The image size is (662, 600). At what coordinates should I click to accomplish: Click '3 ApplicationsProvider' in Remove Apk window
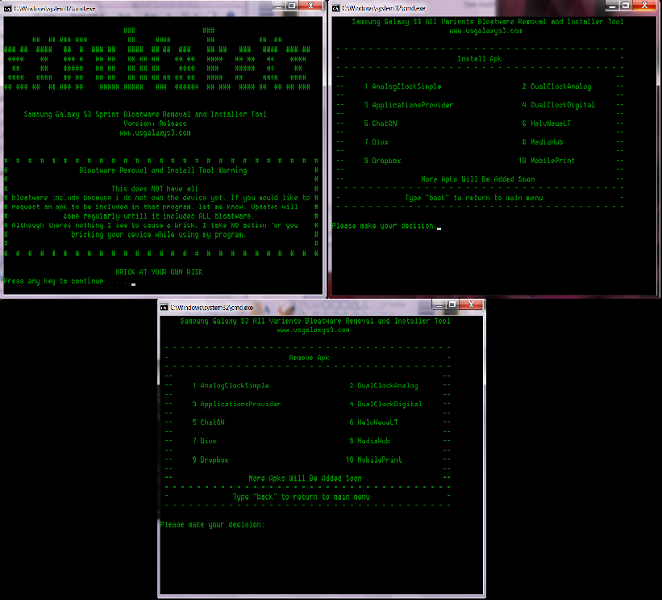(236, 404)
